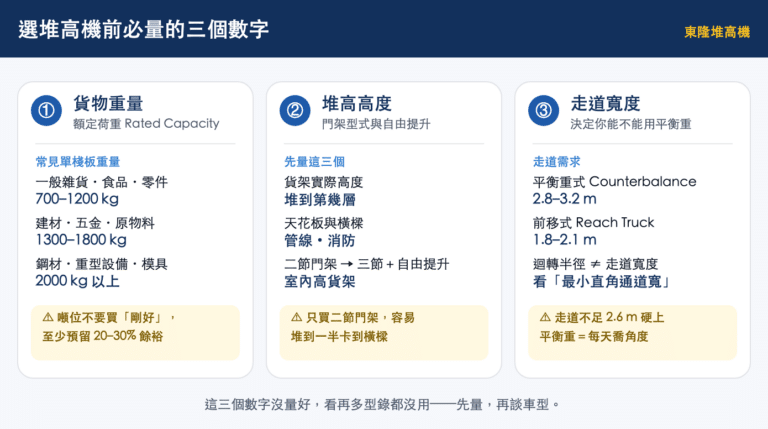The height and width of the screenshot is (429, 768).
Task: Click the value 2.8–3.2 m
Action: (x=564, y=199)
